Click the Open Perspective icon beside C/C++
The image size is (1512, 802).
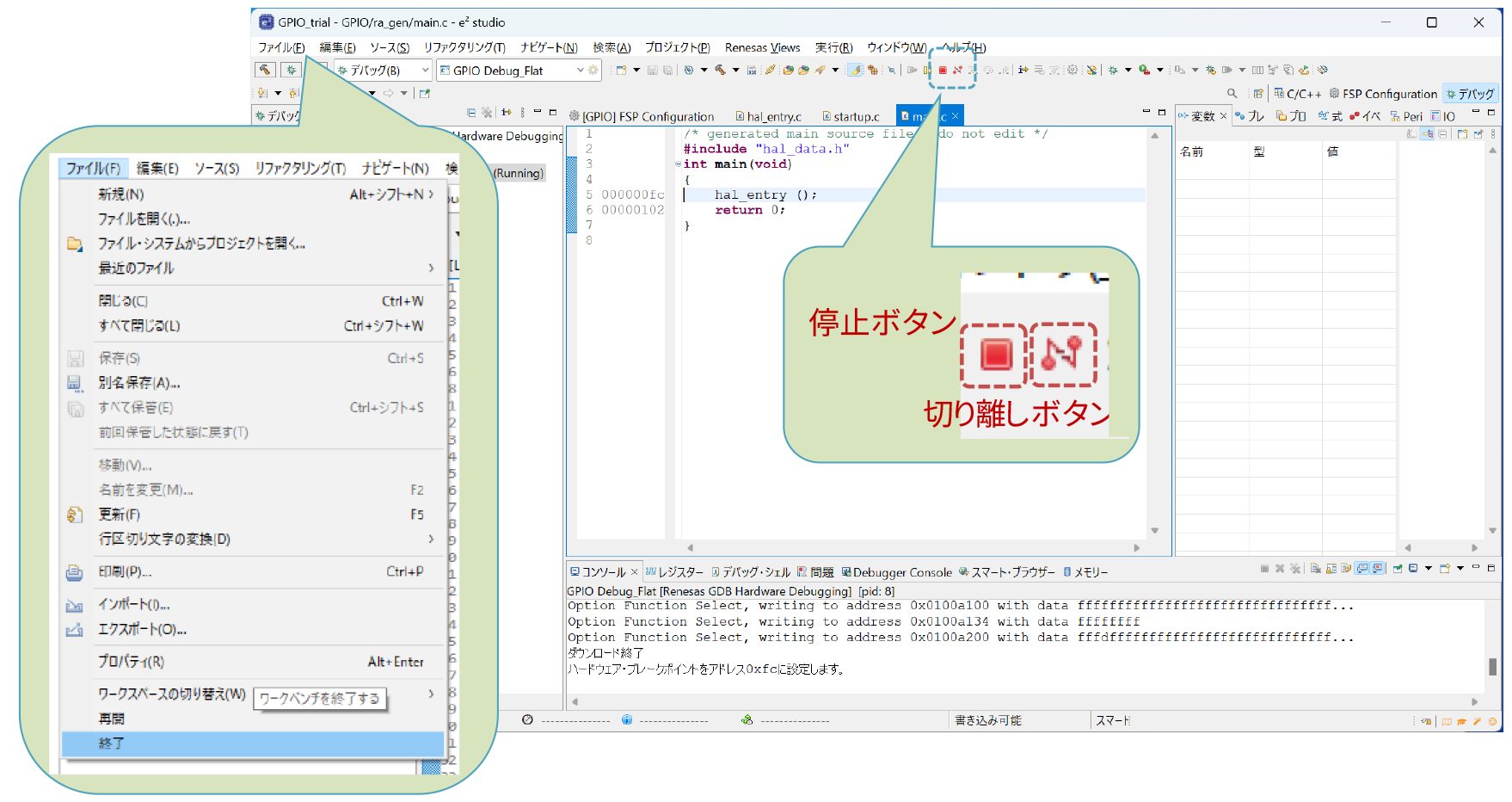tap(1258, 93)
